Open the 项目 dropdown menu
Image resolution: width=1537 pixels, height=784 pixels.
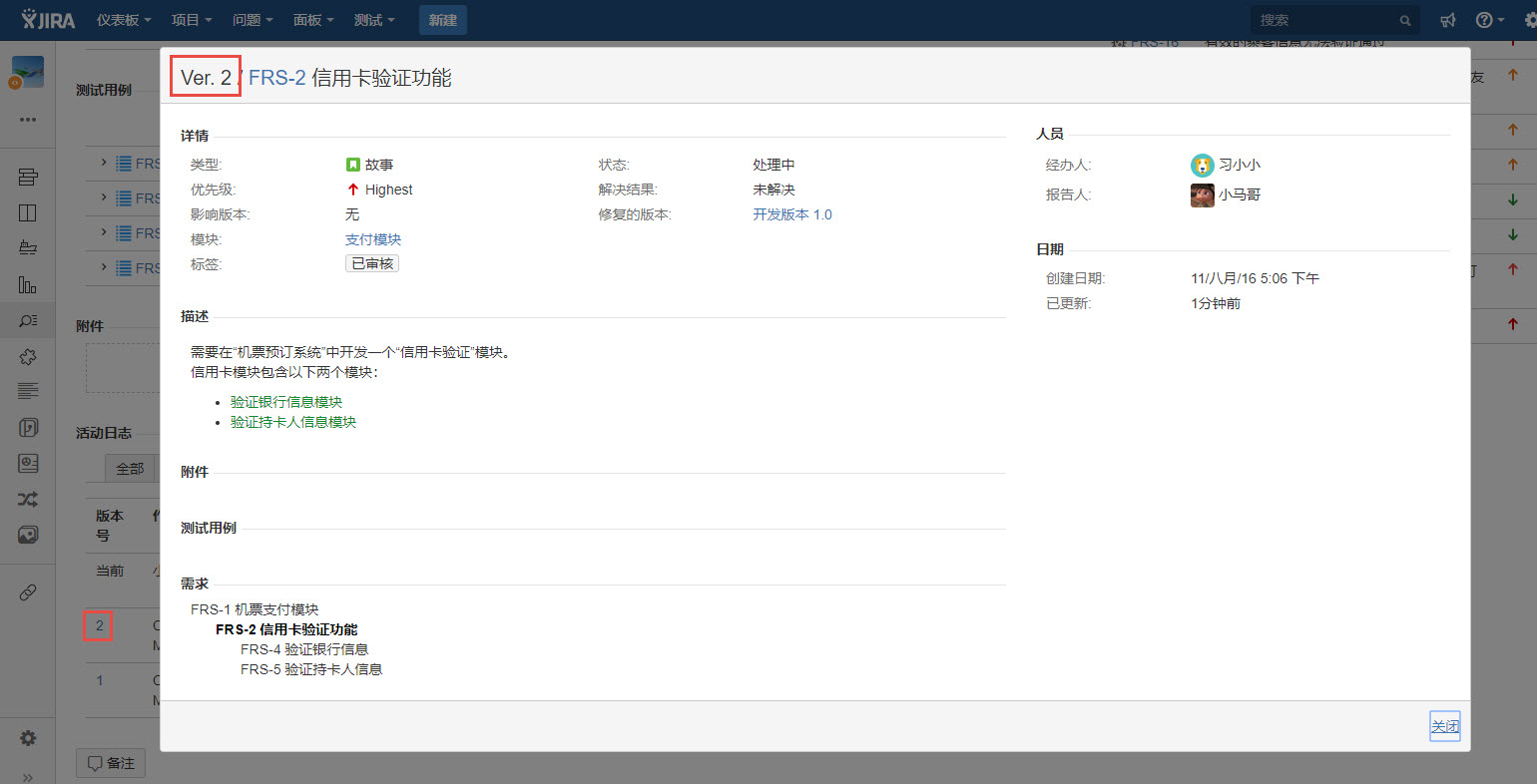[192, 20]
